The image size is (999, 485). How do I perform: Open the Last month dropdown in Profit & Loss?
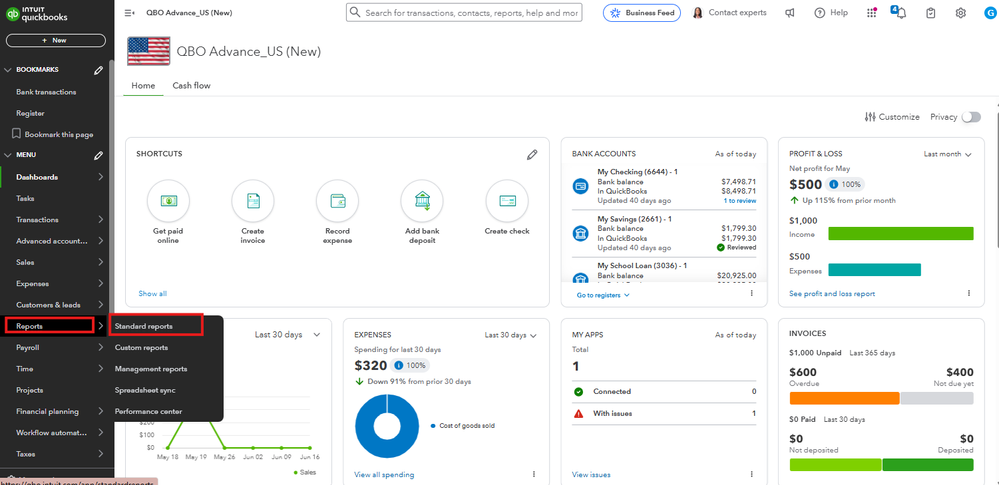point(947,154)
